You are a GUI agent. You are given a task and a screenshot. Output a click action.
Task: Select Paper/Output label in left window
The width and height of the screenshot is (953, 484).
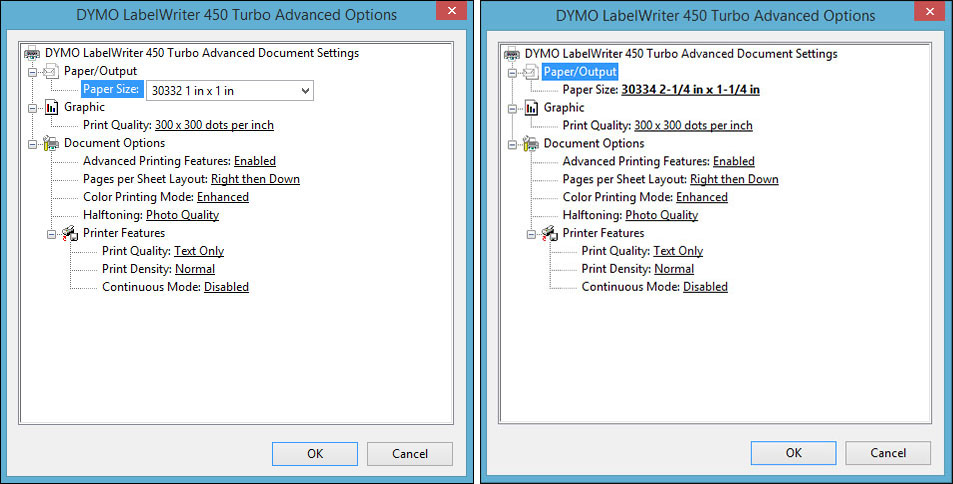tap(100, 71)
